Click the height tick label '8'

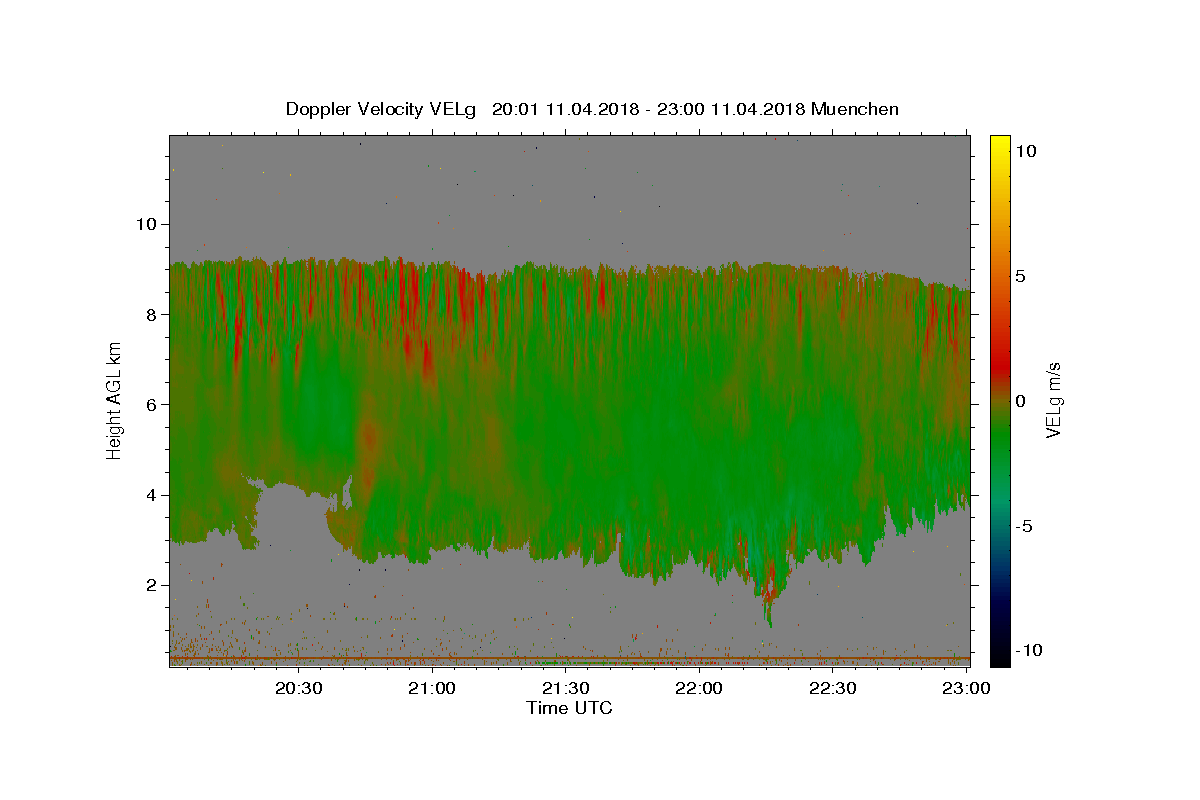click(x=151, y=314)
